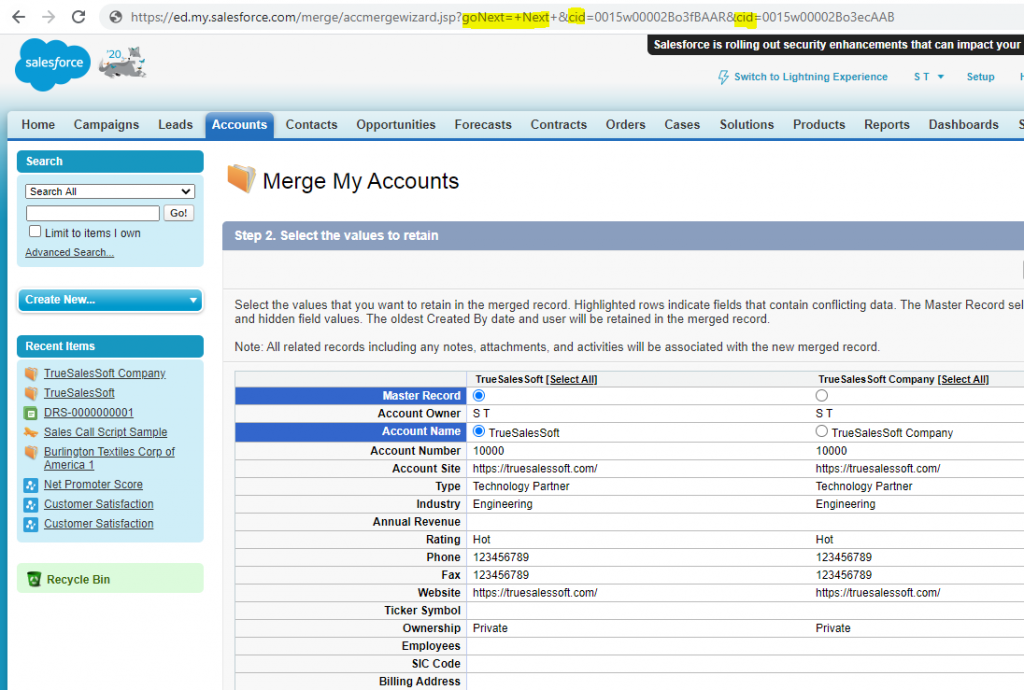
Task: Select TrueSalesSoft Company as the Master Record
Action: pos(822,396)
